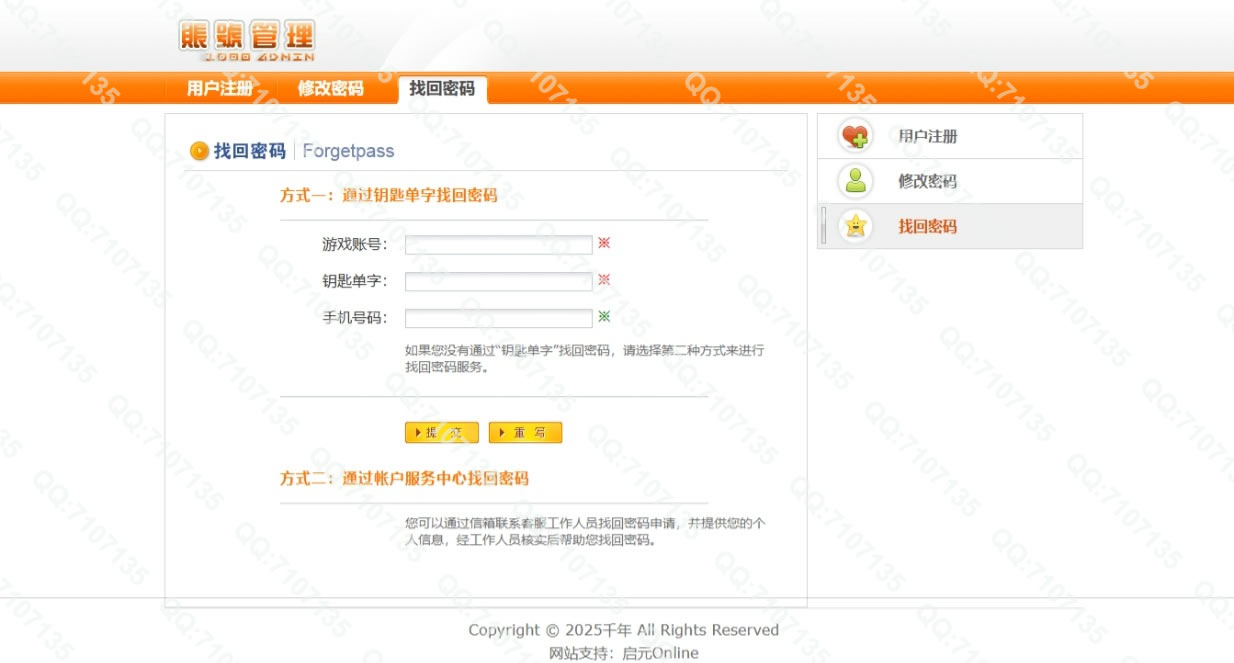
Task: Focus the 游戏账号 input field
Action: [498, 245]
